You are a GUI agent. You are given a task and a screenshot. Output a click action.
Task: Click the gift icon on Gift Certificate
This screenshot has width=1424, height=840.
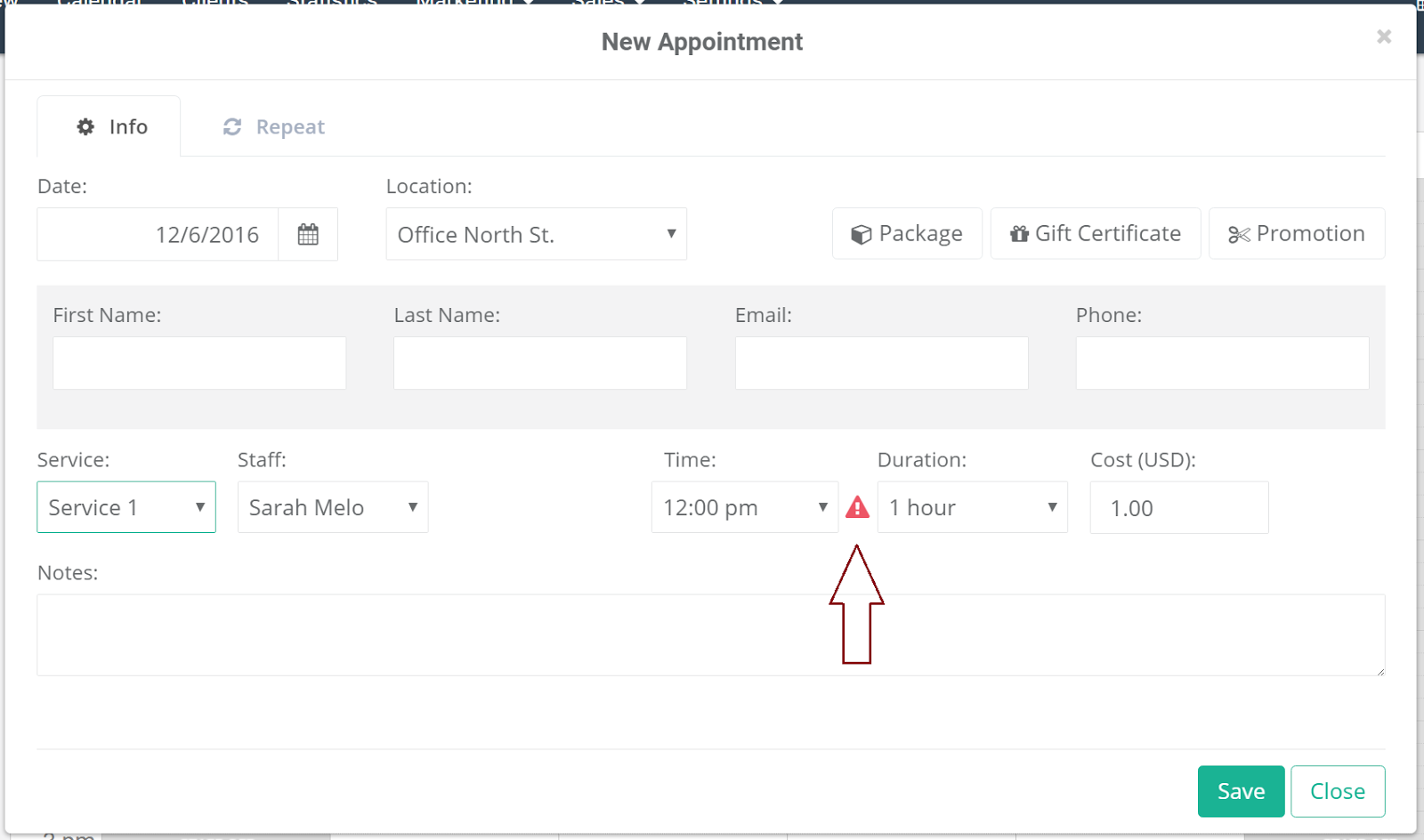(x=1020, y=233)
